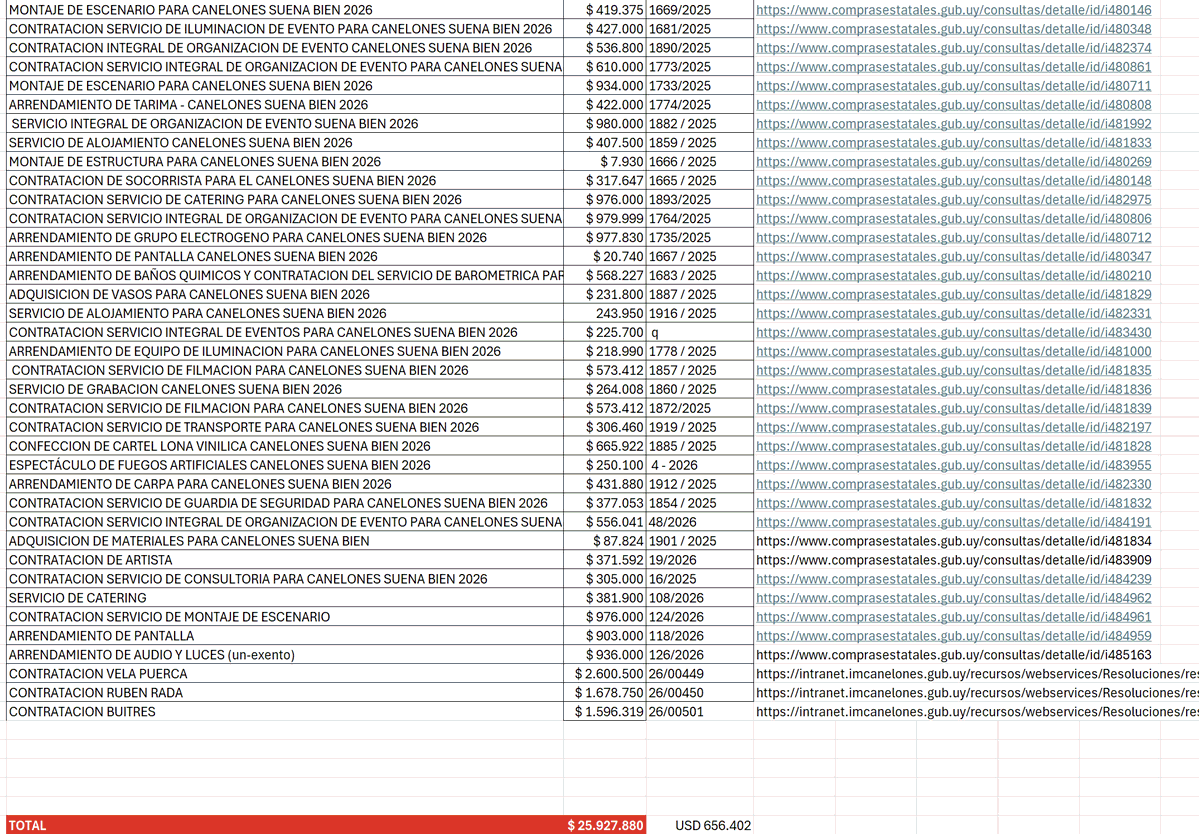This screenshot has height=834, width=1199.
Task: Select the CONTRATACION DE SOCORRISTA cell
Action: click(284, 181)
